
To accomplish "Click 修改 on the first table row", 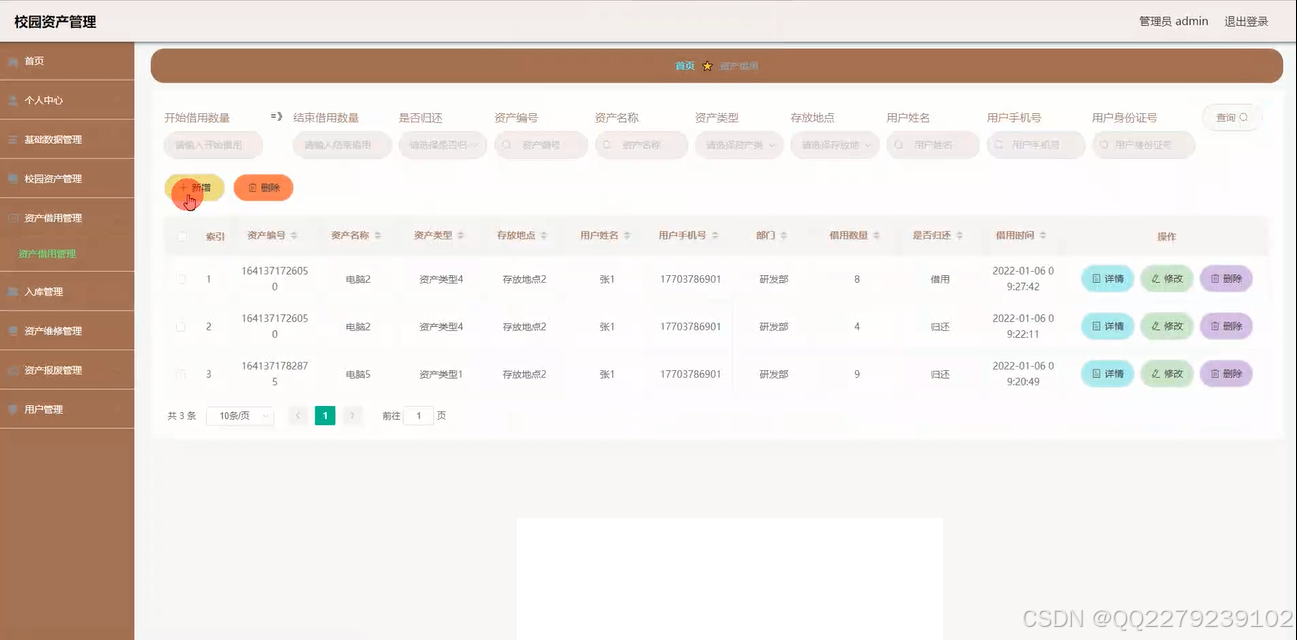I will click(1166, 278).
